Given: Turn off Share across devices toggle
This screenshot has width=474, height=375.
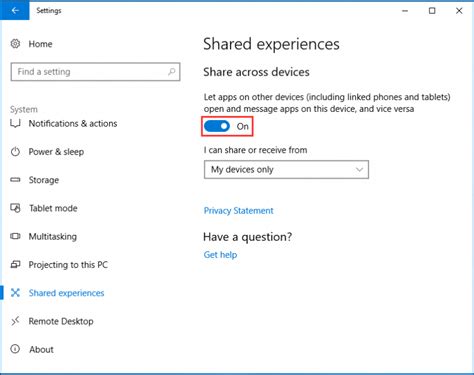Looking at the screenshot, I should (217, 126).
